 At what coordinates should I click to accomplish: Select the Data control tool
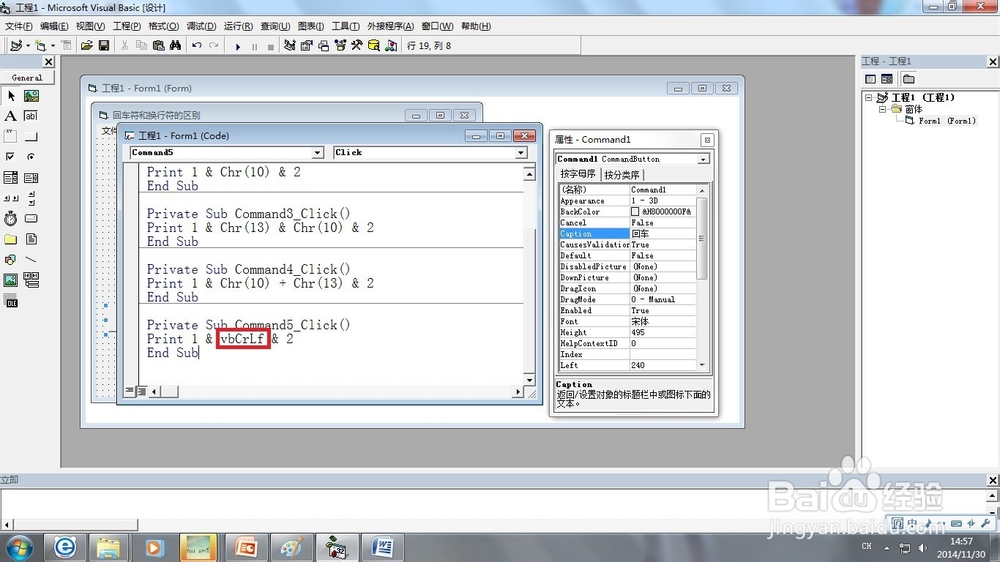click(31, 280)
